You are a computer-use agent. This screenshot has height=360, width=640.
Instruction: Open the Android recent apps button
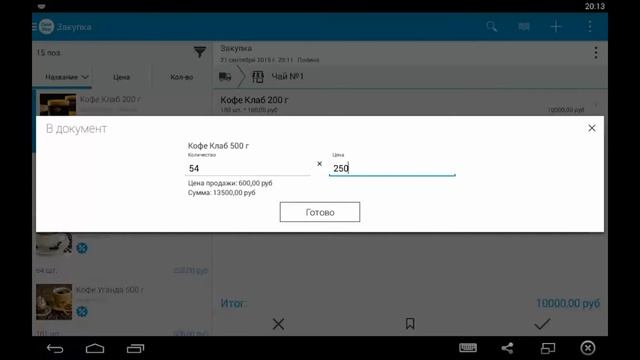point(135,348)
